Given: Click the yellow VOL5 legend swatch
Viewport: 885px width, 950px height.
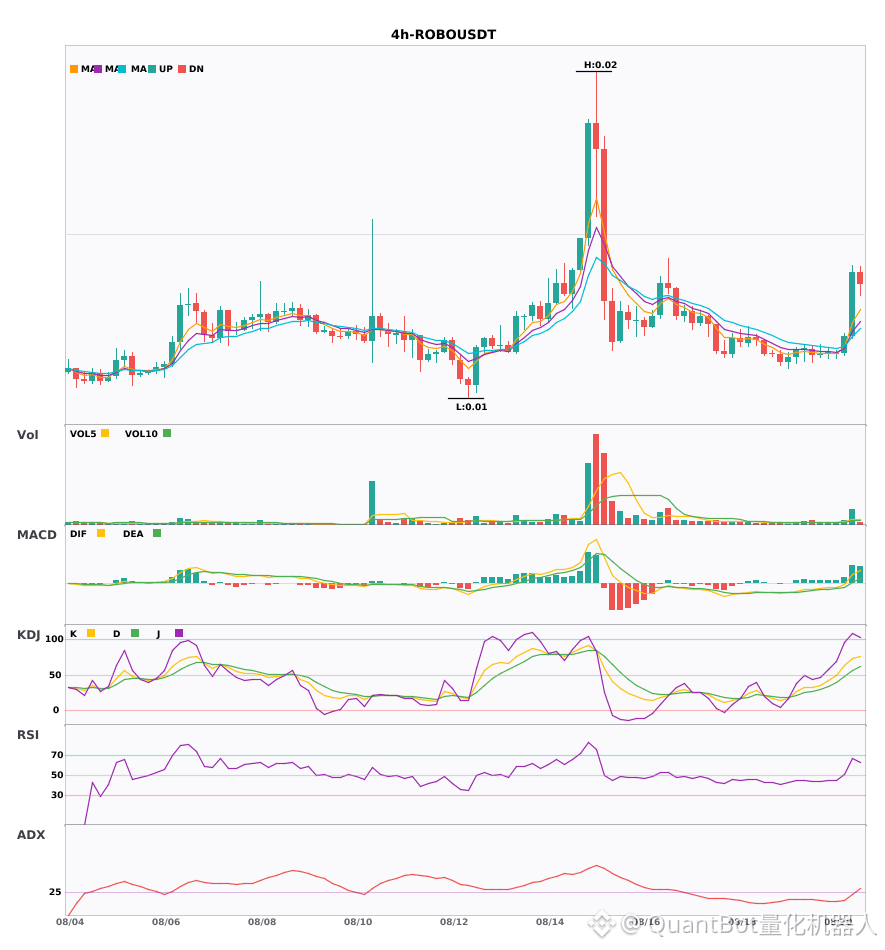Looking at the screenshot, I should pyautogui.click(x=105, y=433).
